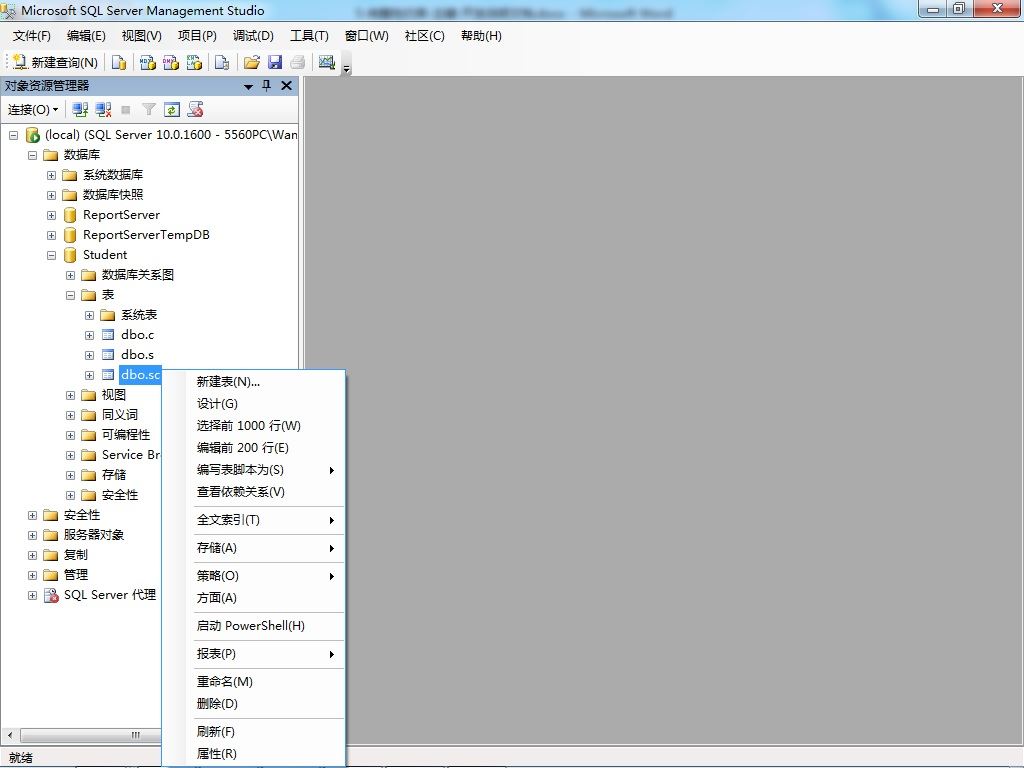The height and width of the screenshot is (768, 1024).
Task: Select the 视图 folder
Action: [x=113, y=395]
